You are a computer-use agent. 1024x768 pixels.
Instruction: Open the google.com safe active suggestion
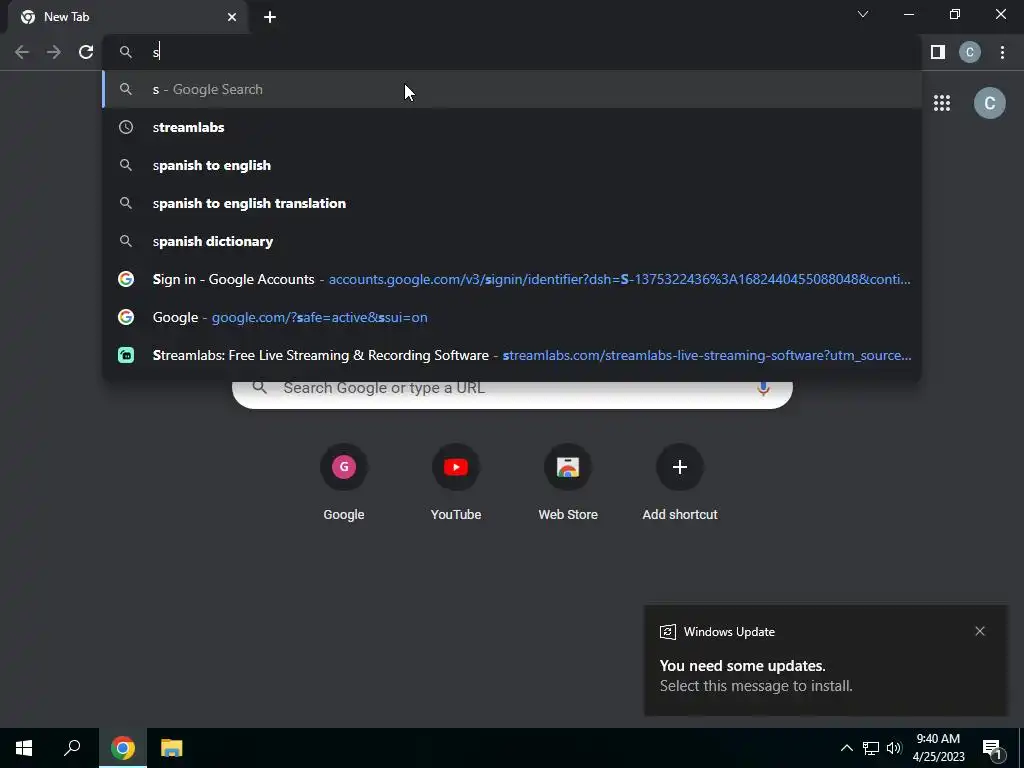(512, 317)
